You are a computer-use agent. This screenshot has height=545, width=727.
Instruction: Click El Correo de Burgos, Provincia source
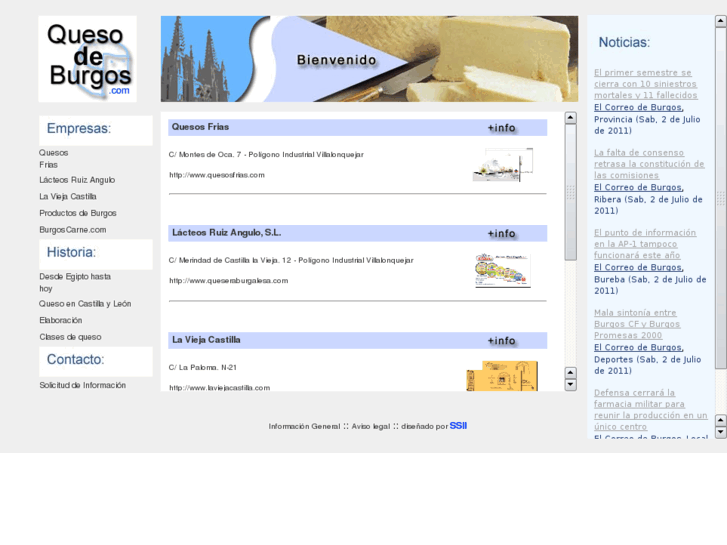(x=639, y=108)
